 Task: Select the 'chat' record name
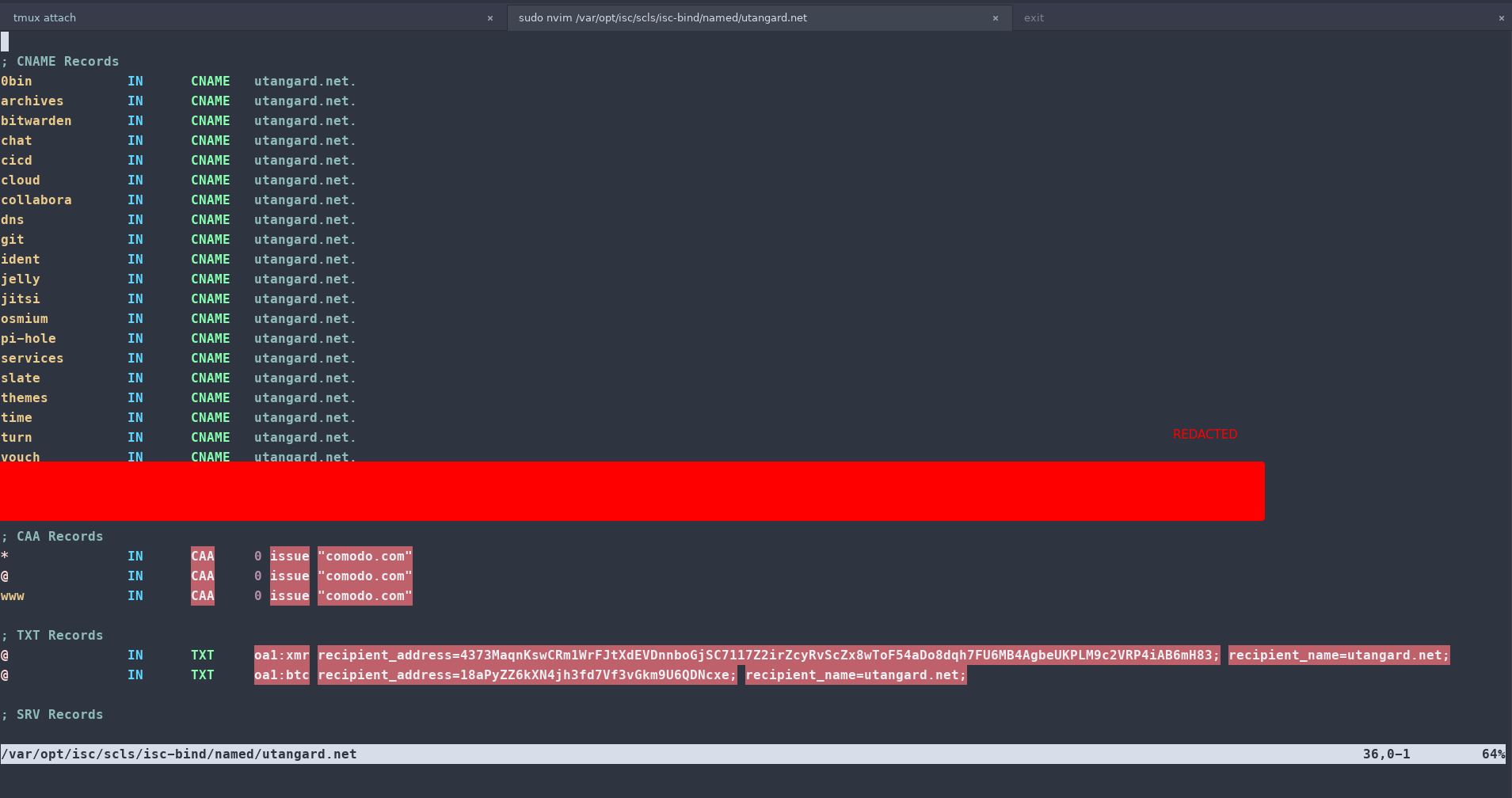(x=17, y=141)
